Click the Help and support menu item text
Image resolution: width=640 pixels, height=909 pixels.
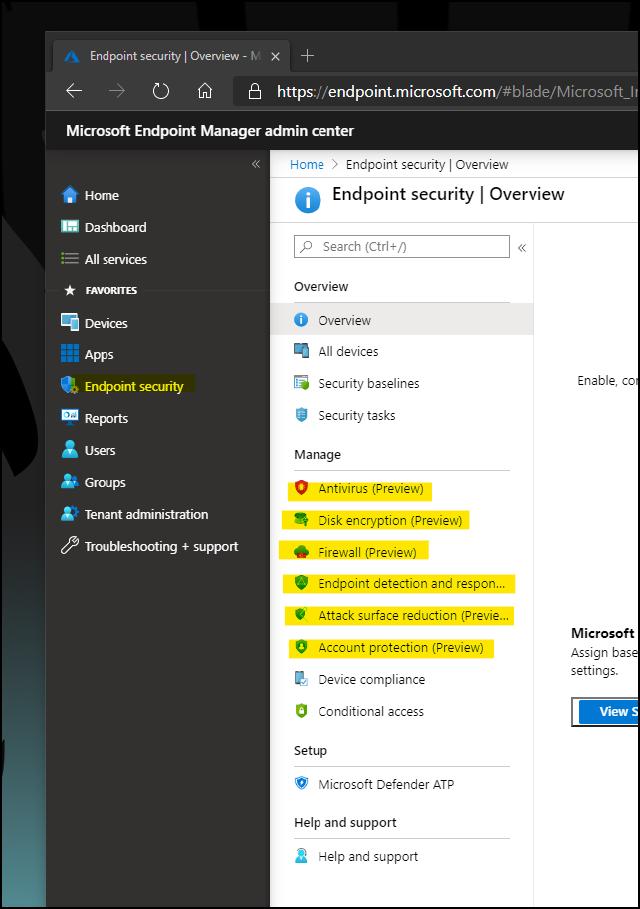click(368, 856)
